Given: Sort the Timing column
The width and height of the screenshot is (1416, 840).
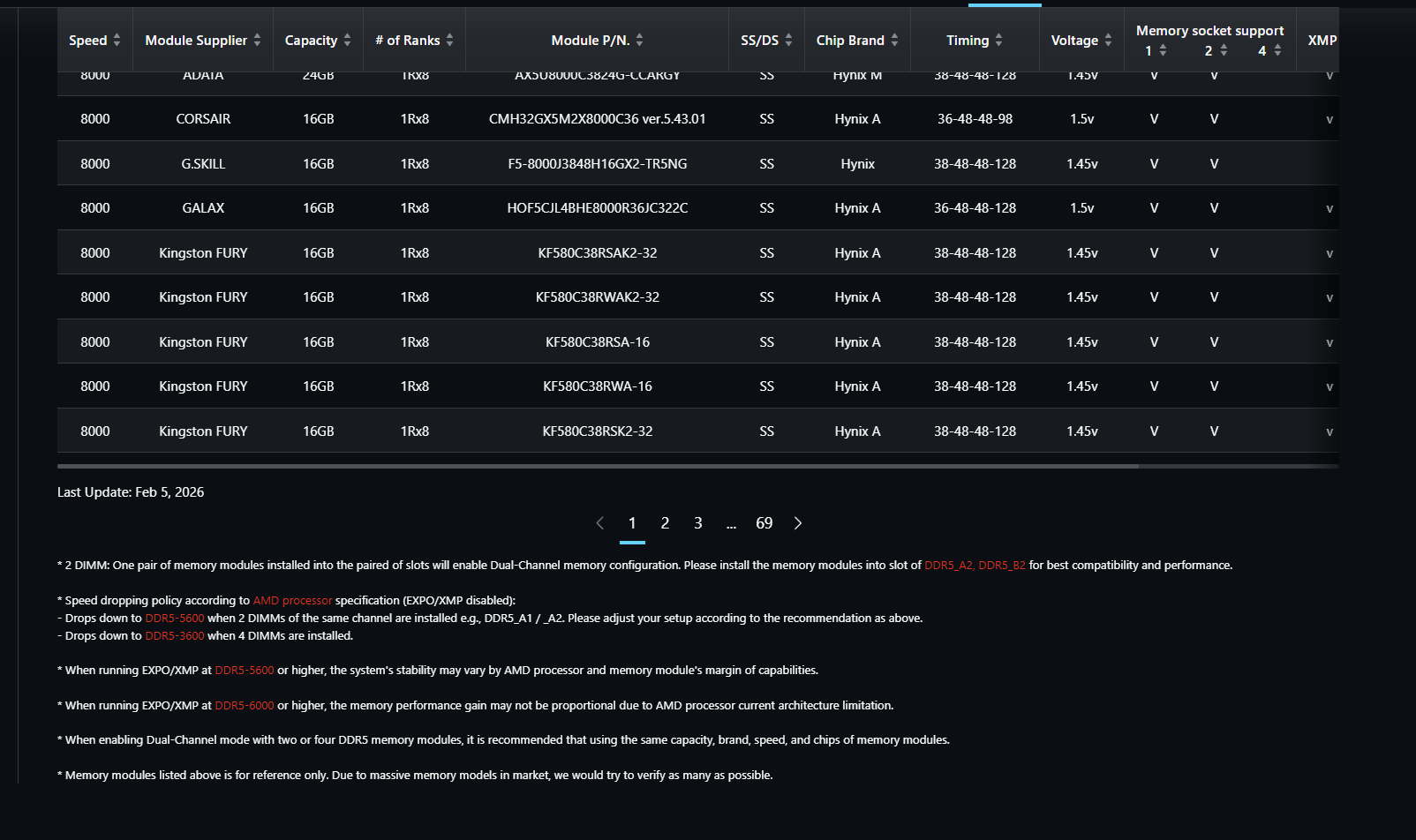Looking at the screenshot, I should 998,41.
